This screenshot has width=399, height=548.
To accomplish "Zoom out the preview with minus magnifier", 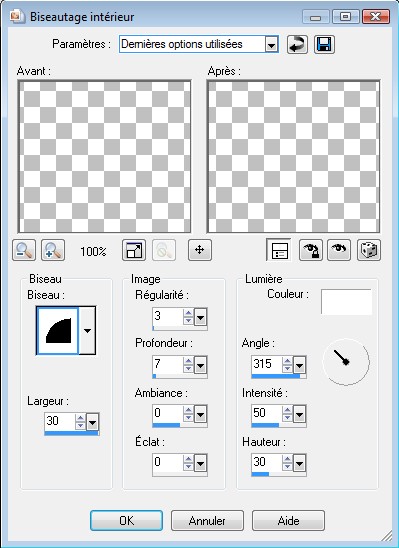I will click(x=24, y=250).
